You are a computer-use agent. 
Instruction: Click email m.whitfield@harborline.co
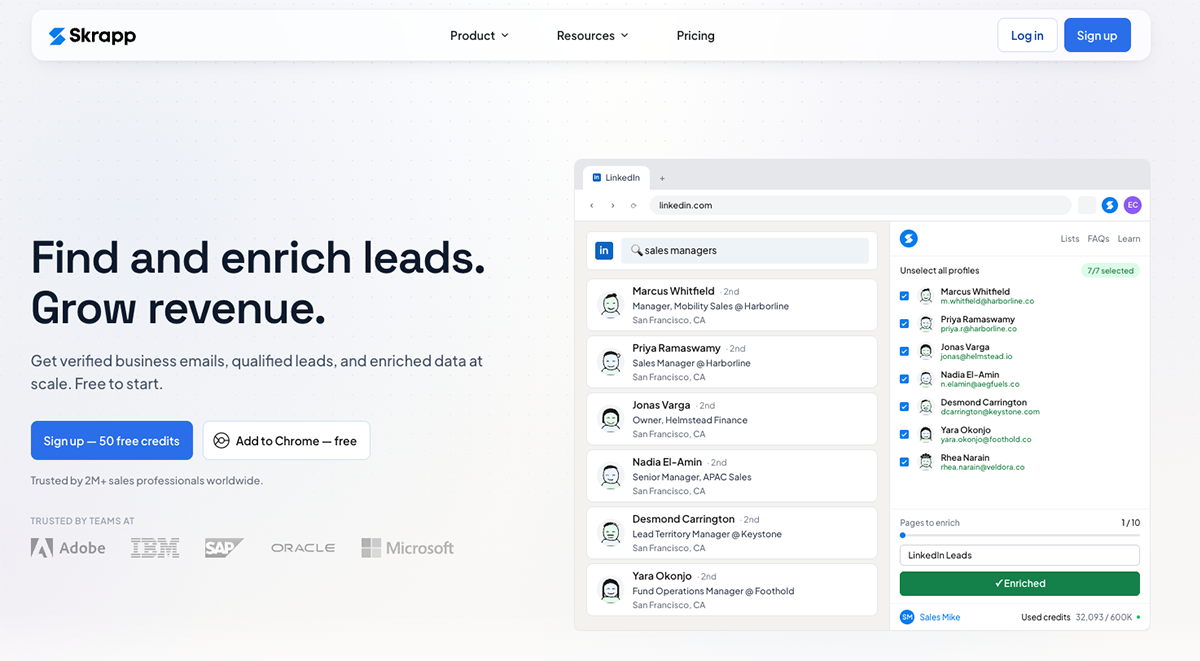tap(987, 301)
